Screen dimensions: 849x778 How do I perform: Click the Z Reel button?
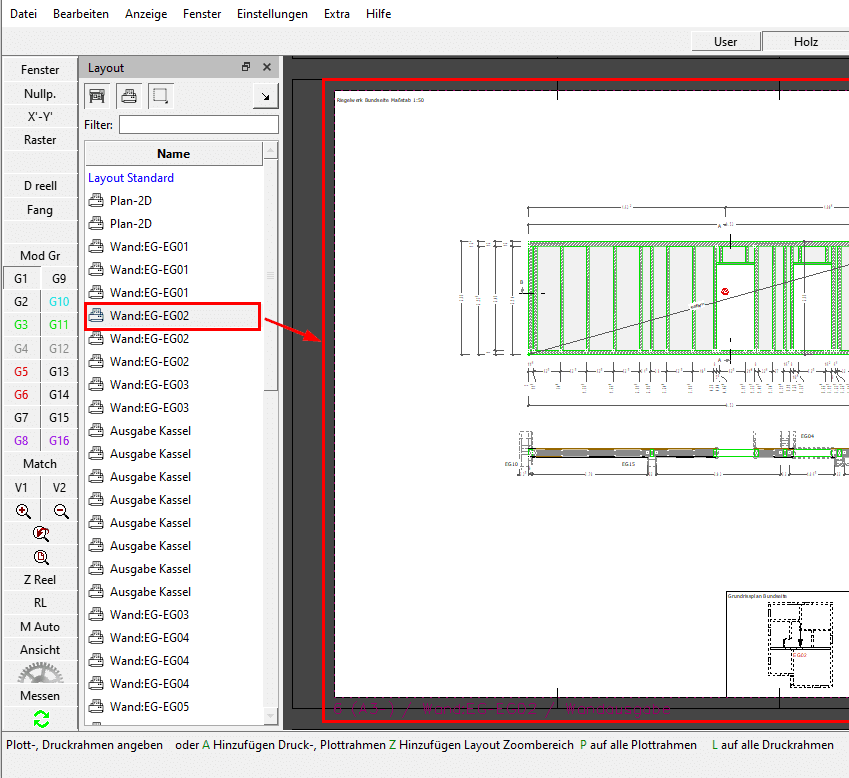point(40,580)
